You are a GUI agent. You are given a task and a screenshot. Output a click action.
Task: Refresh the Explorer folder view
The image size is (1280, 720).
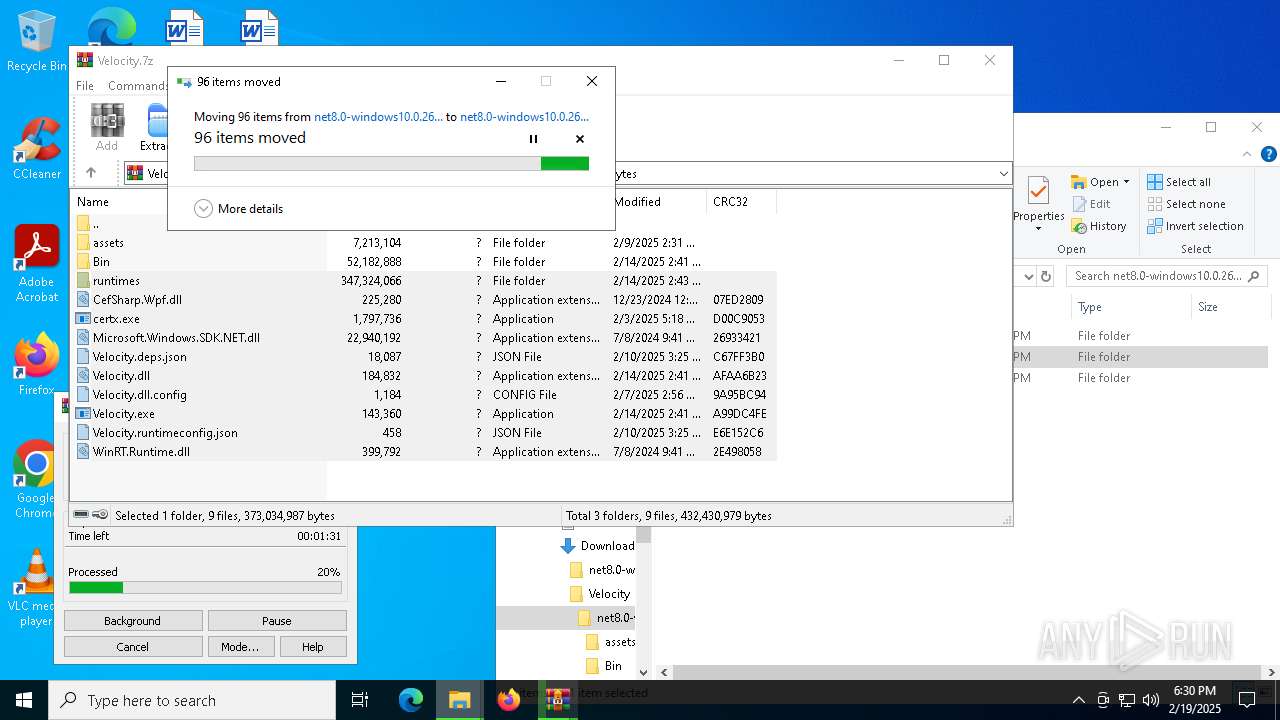[x=1046, y=276]
